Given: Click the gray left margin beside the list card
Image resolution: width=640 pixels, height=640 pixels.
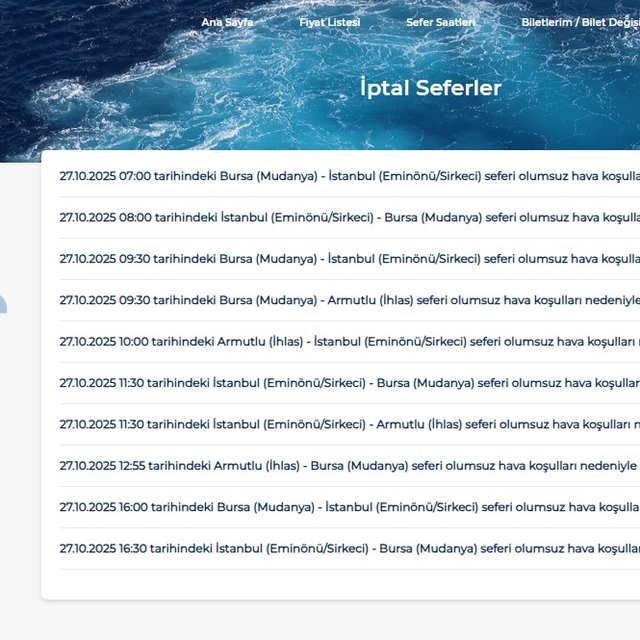Looking at the screenshot, I should tap(20, 450).
